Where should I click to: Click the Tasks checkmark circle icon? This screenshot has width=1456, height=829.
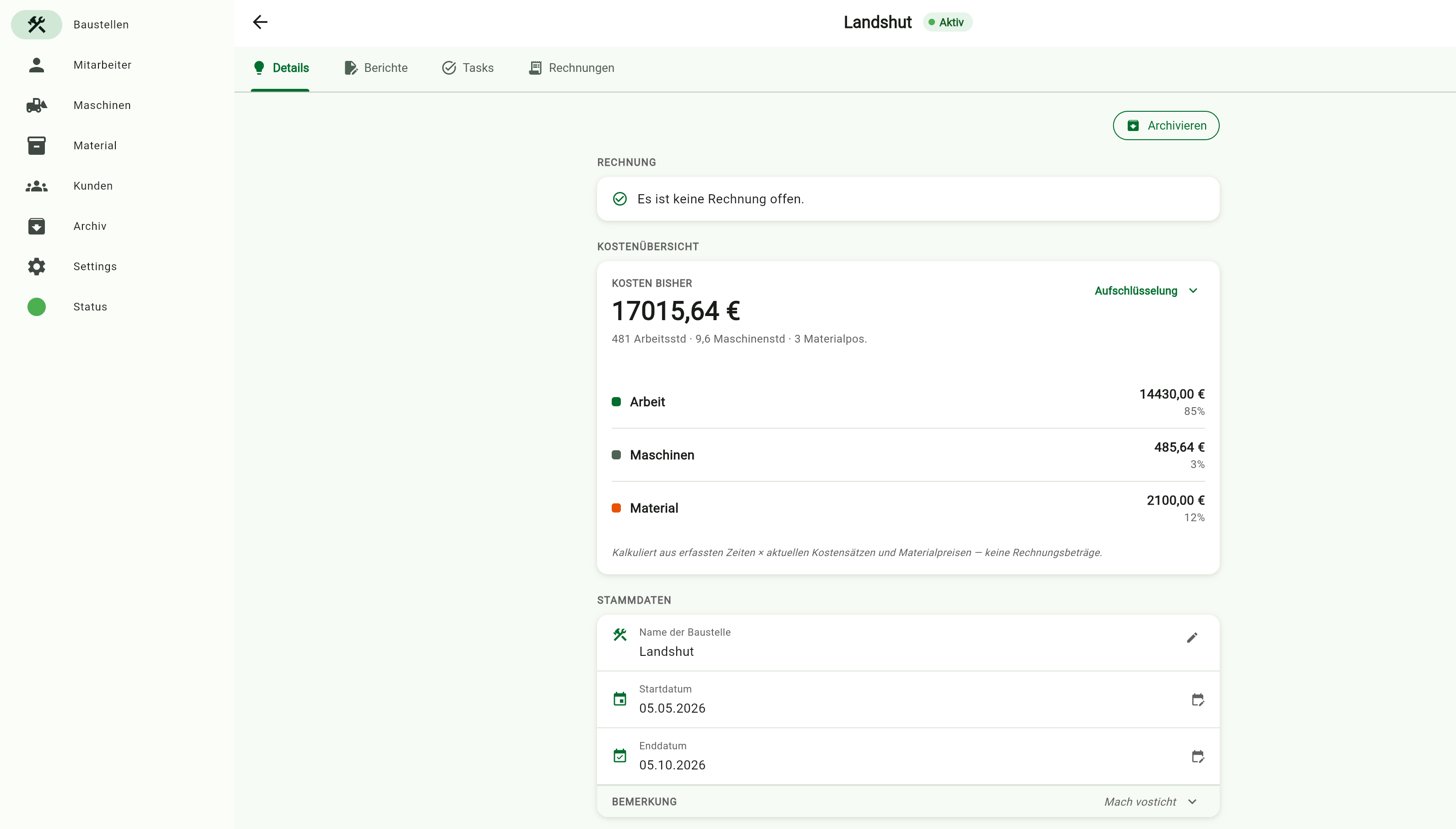449,68
